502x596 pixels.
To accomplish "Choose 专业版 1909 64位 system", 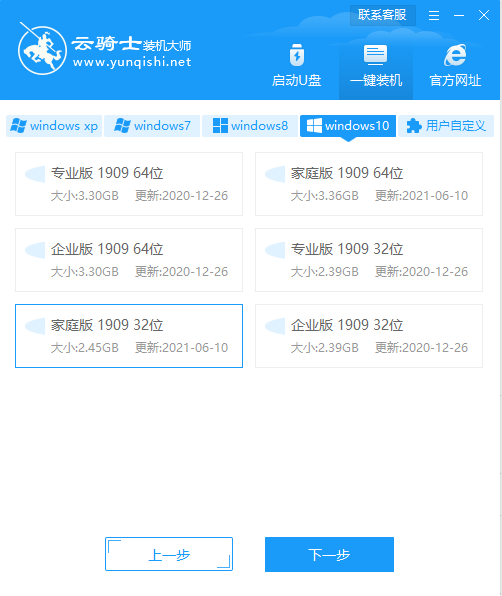I will click(129, 184).
